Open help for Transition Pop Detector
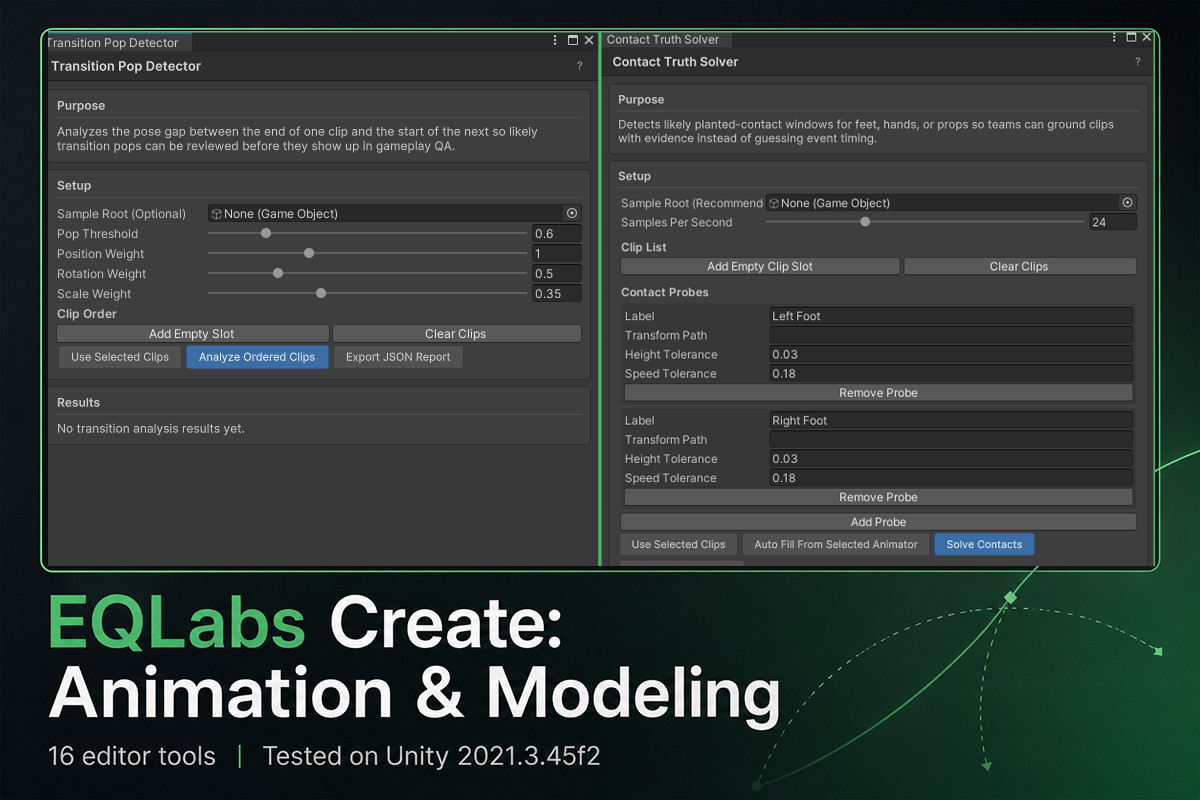1200x800 pixels. tap(580, 66)
